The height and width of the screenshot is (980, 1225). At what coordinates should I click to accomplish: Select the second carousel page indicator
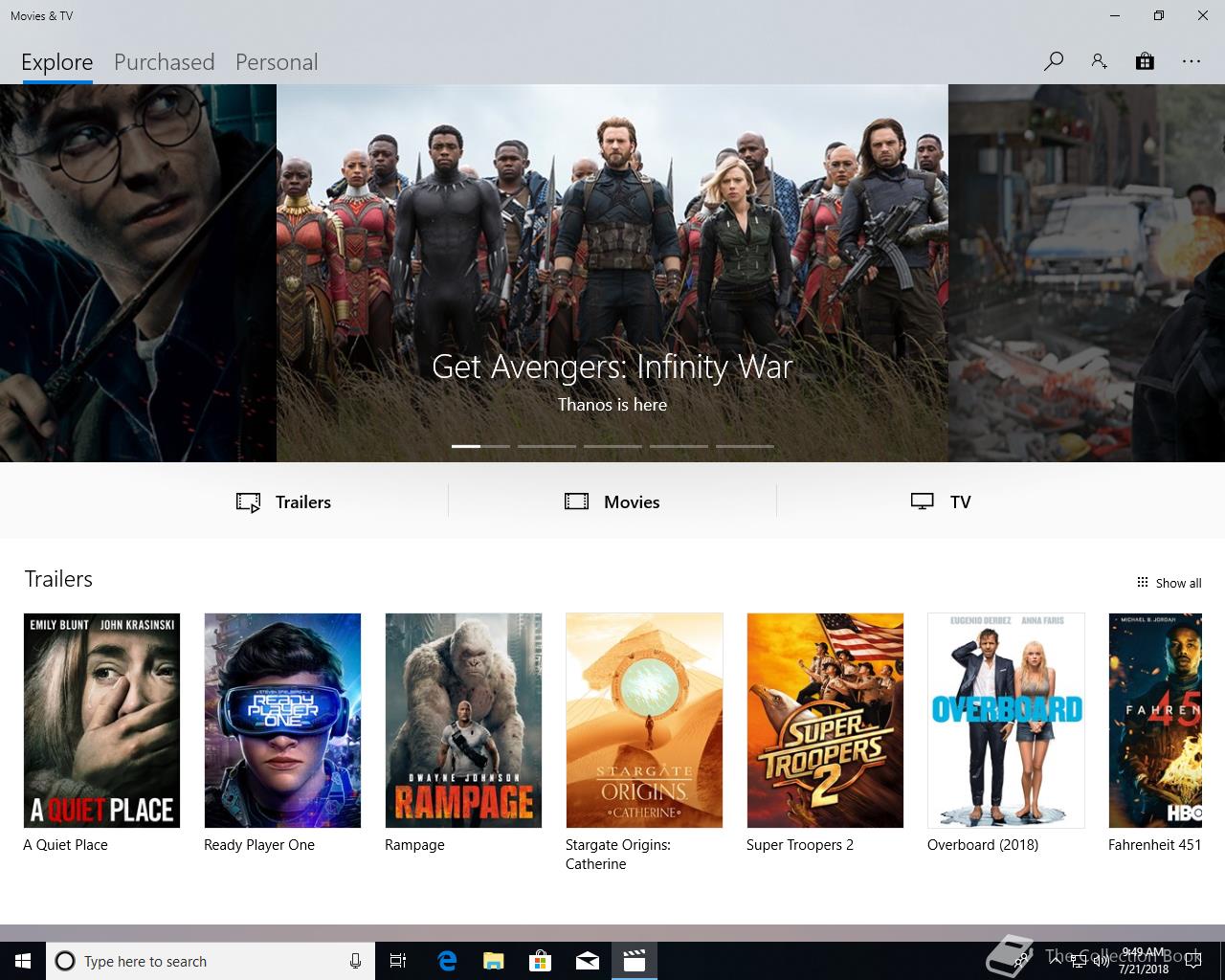coord(546,446)
